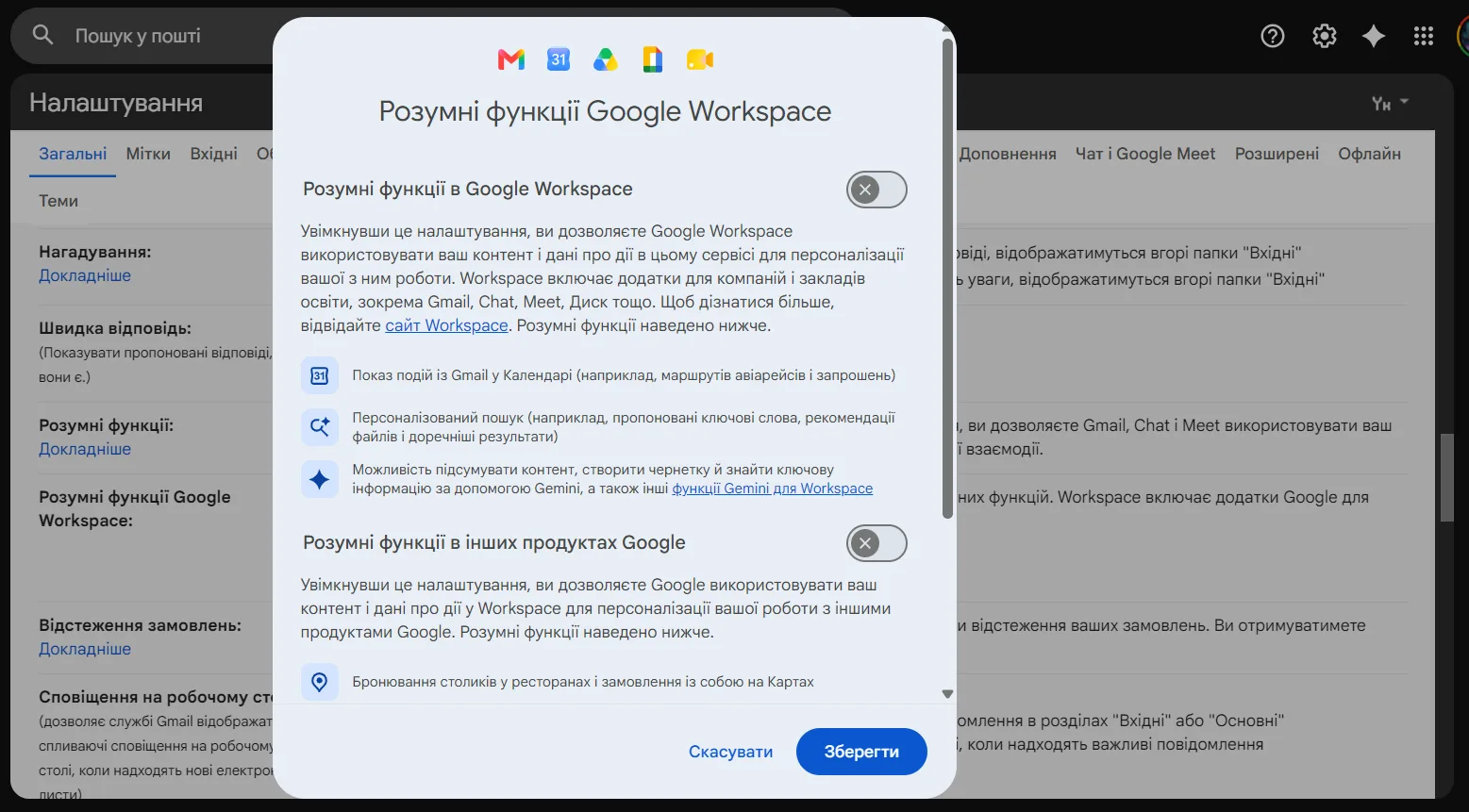The image size is (1469, 812).
Task: Click the Google Meet icon in the dialog header
Action: coord(699,60)
